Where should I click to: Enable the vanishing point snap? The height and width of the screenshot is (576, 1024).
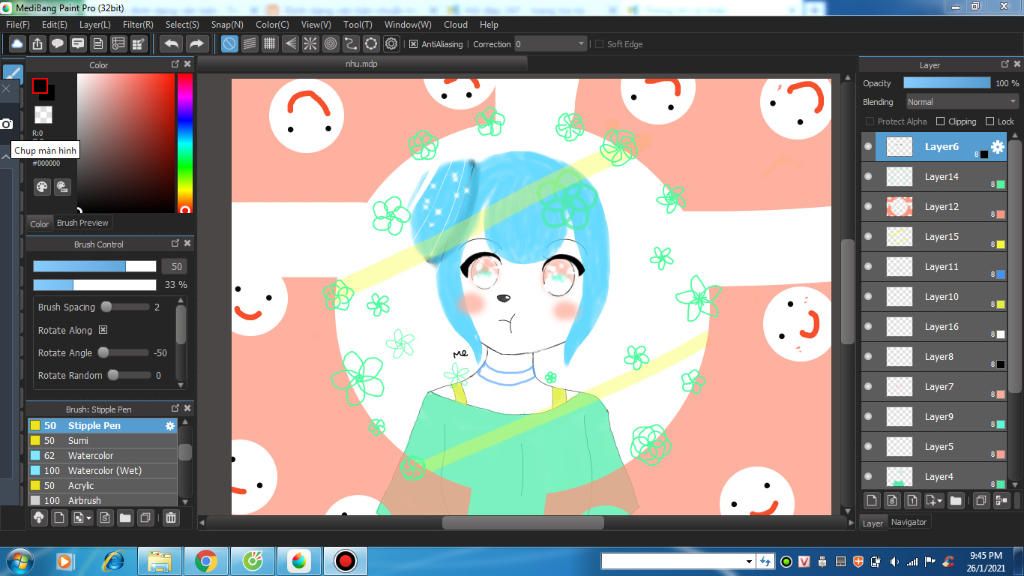tap(290, 44)
